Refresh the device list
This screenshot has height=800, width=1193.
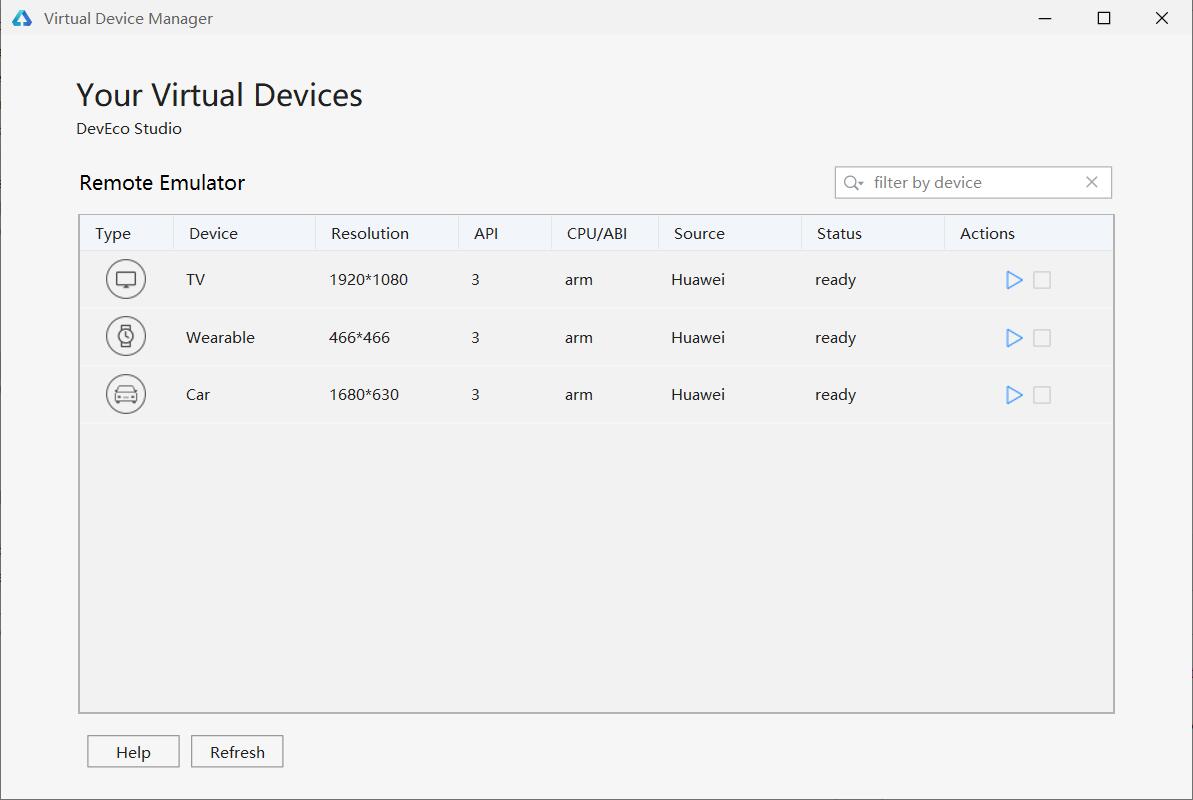[237, 752]
